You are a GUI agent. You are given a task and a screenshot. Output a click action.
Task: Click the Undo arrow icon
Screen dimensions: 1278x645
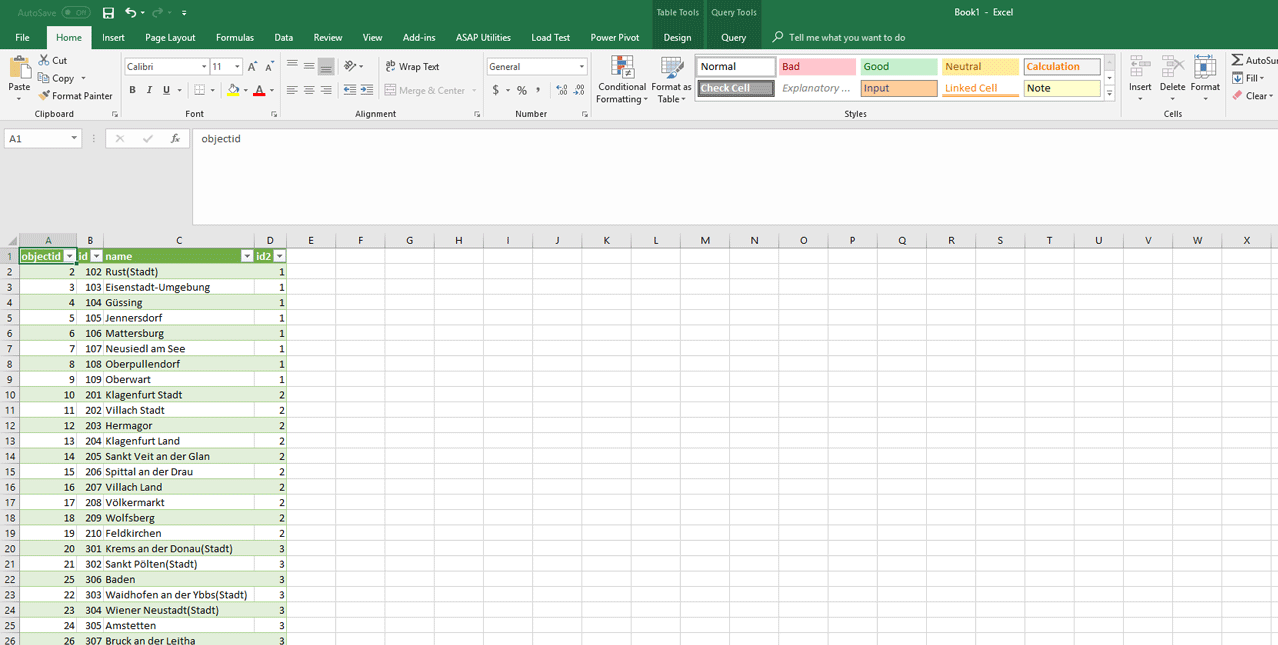click(130, 12)
